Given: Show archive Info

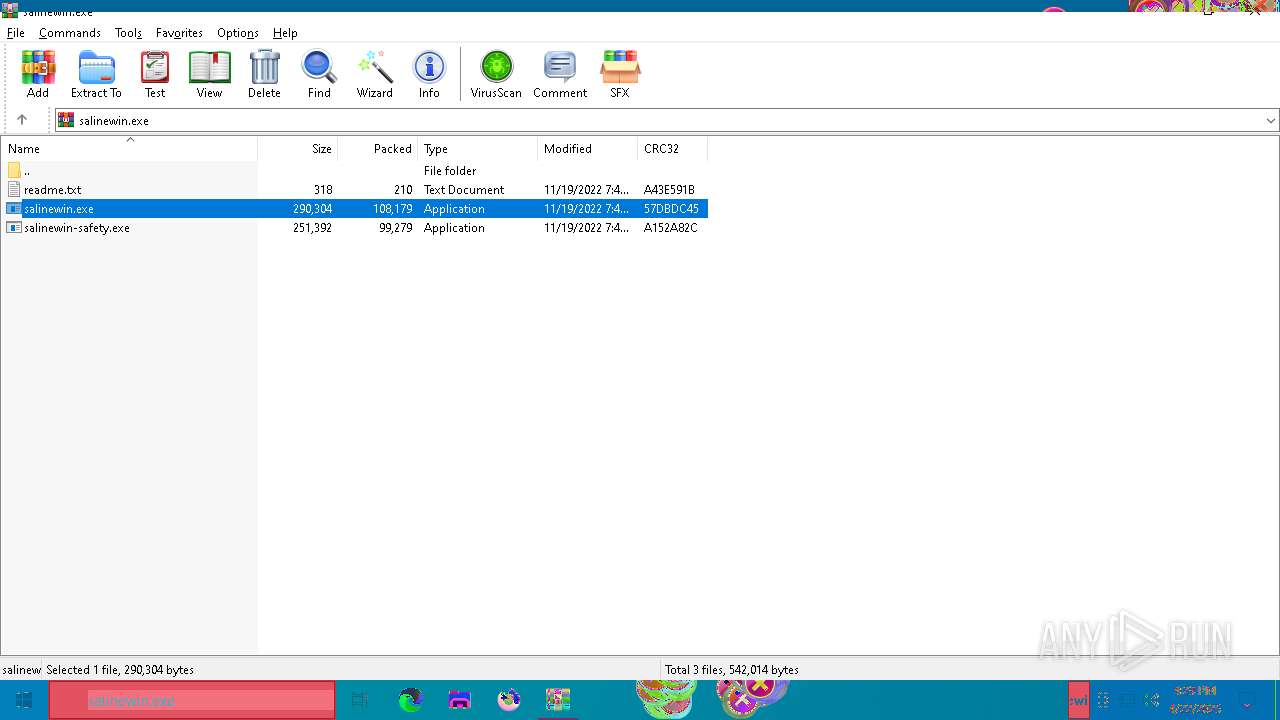Looking at the screenshot, I should click(x=429, y=75).
